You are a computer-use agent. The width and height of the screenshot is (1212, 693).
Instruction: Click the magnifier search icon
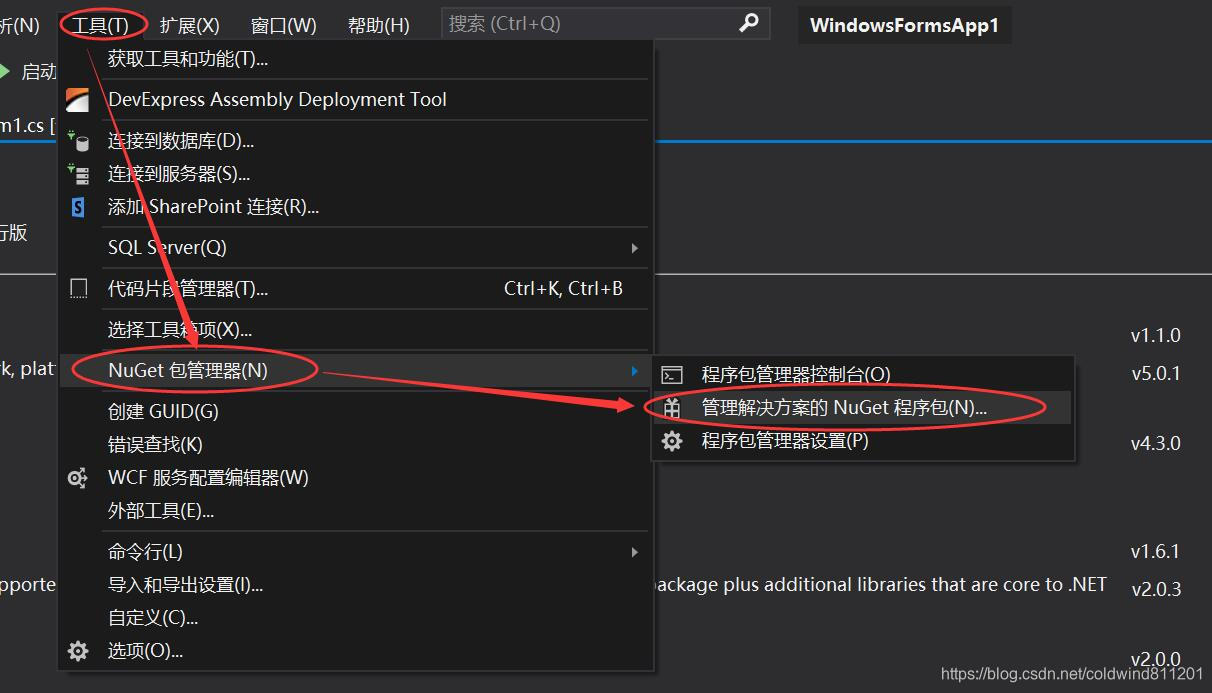tap(748, 23)
